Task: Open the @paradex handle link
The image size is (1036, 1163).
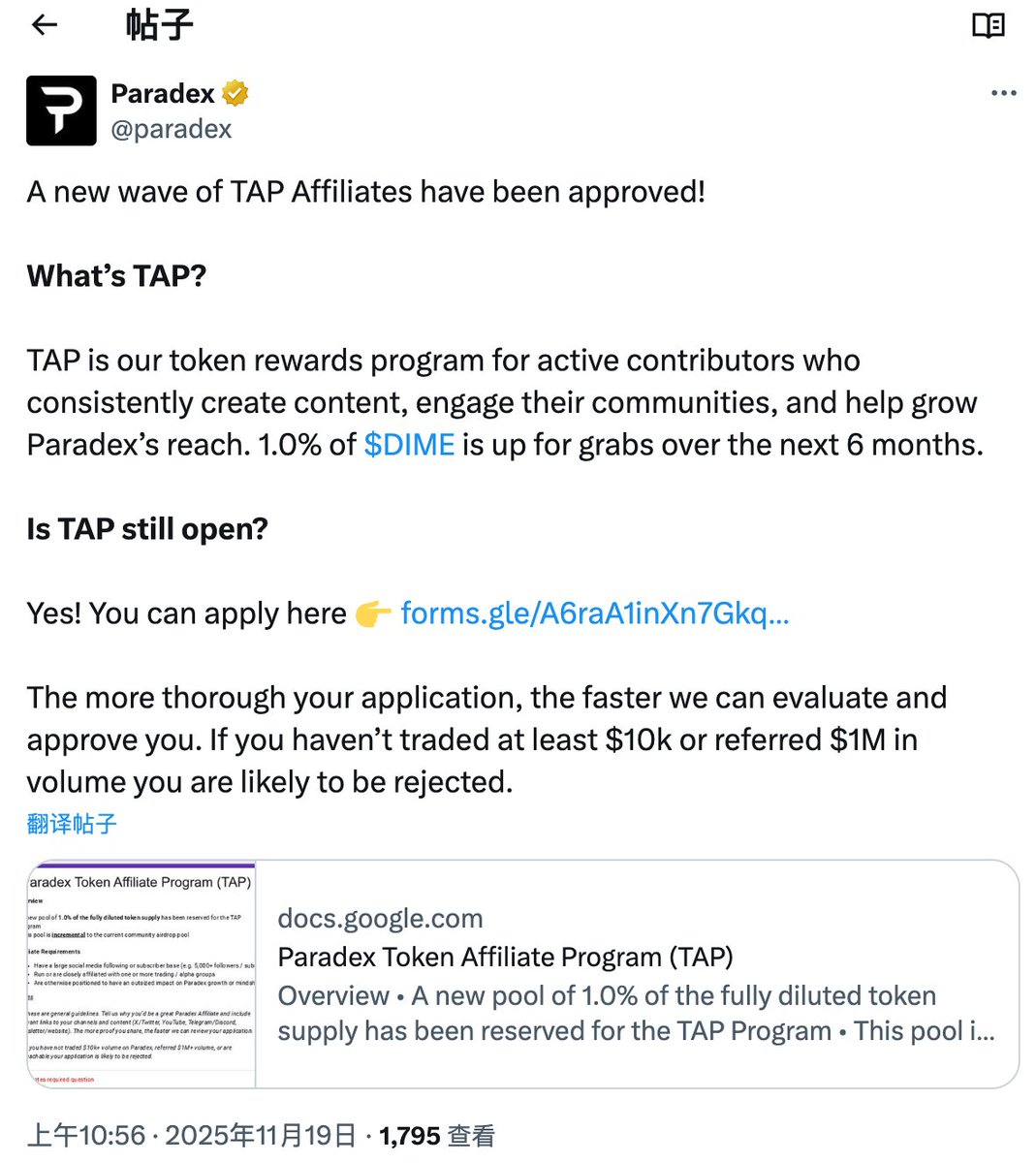Action: coord(172,129)
